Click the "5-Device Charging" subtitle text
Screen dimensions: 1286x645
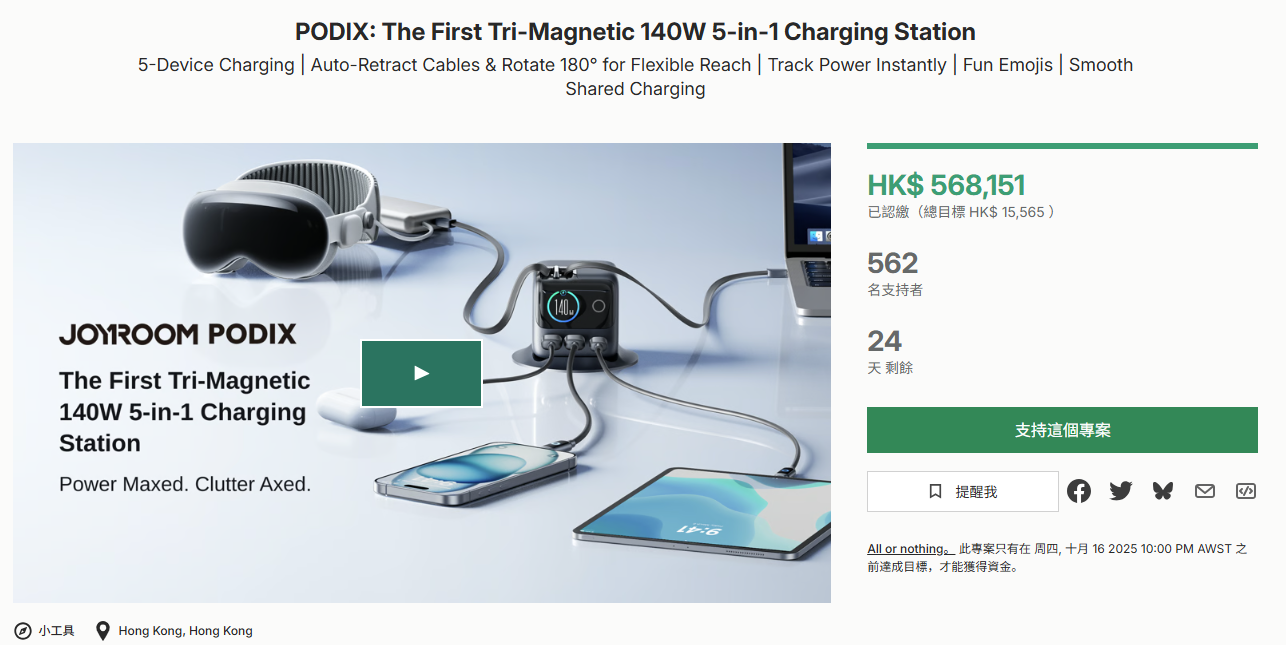point(216,65)
